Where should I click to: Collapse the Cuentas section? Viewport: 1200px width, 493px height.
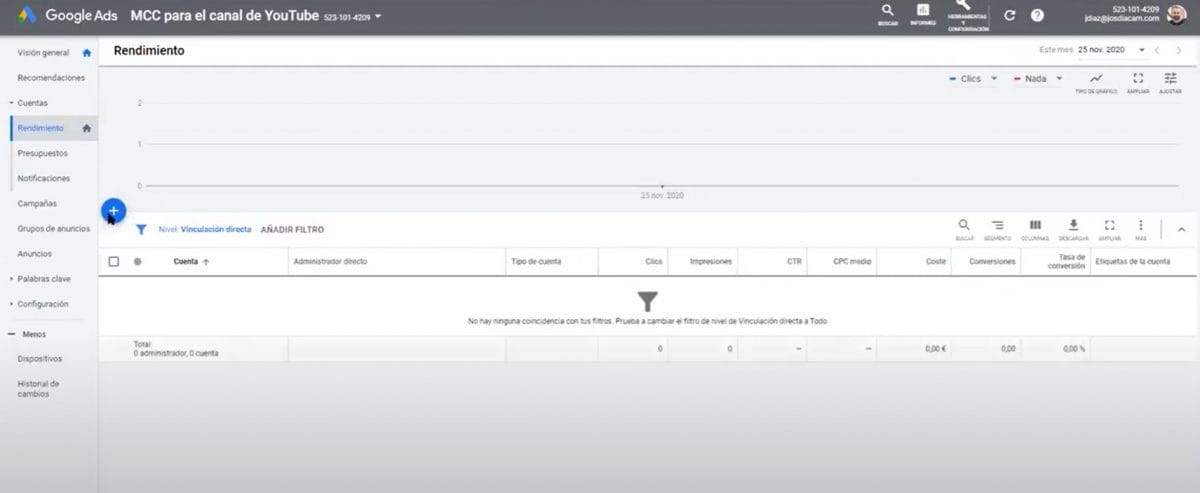(32, 103)
